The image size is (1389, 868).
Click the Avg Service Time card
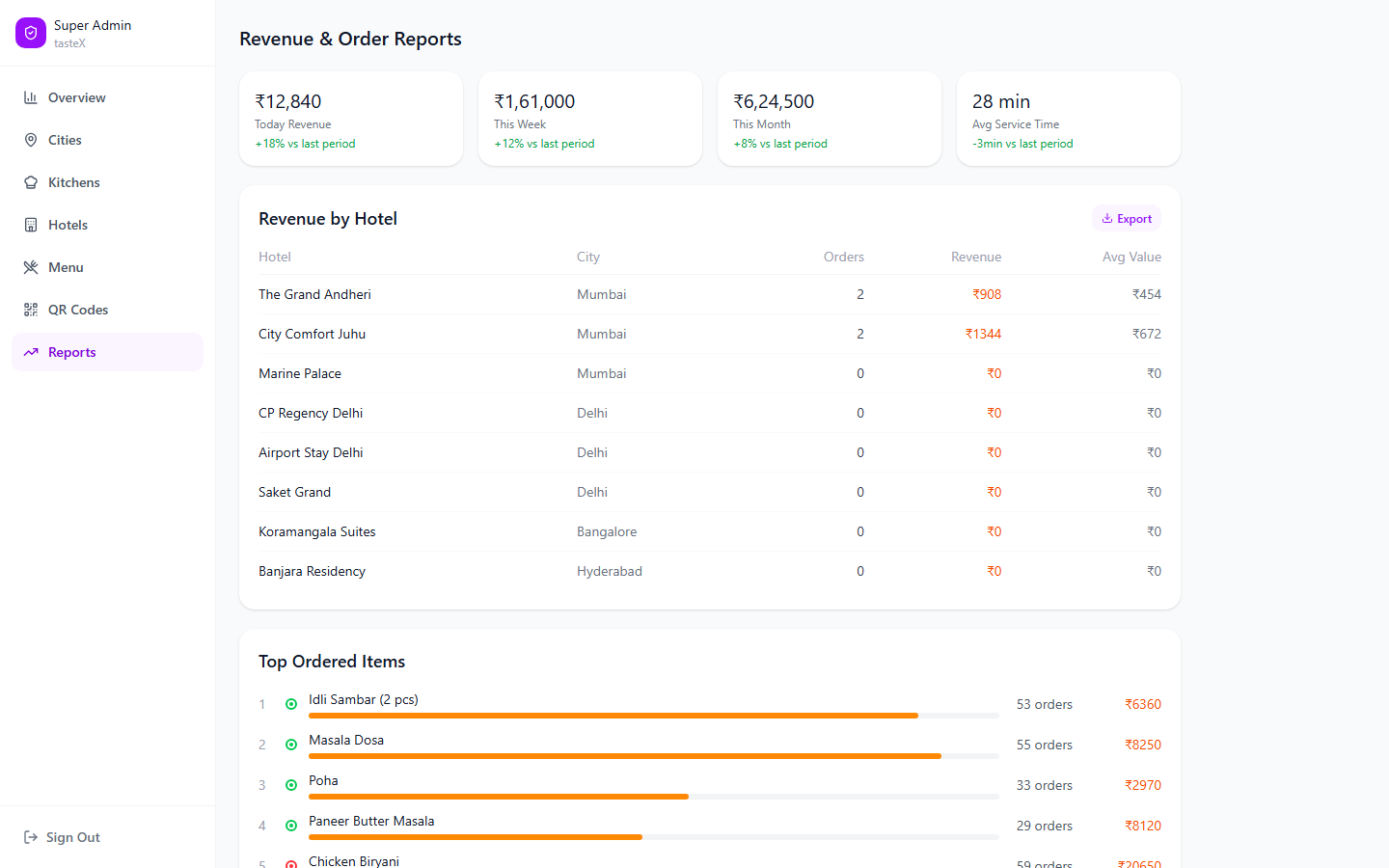[x=1069, y=119]
